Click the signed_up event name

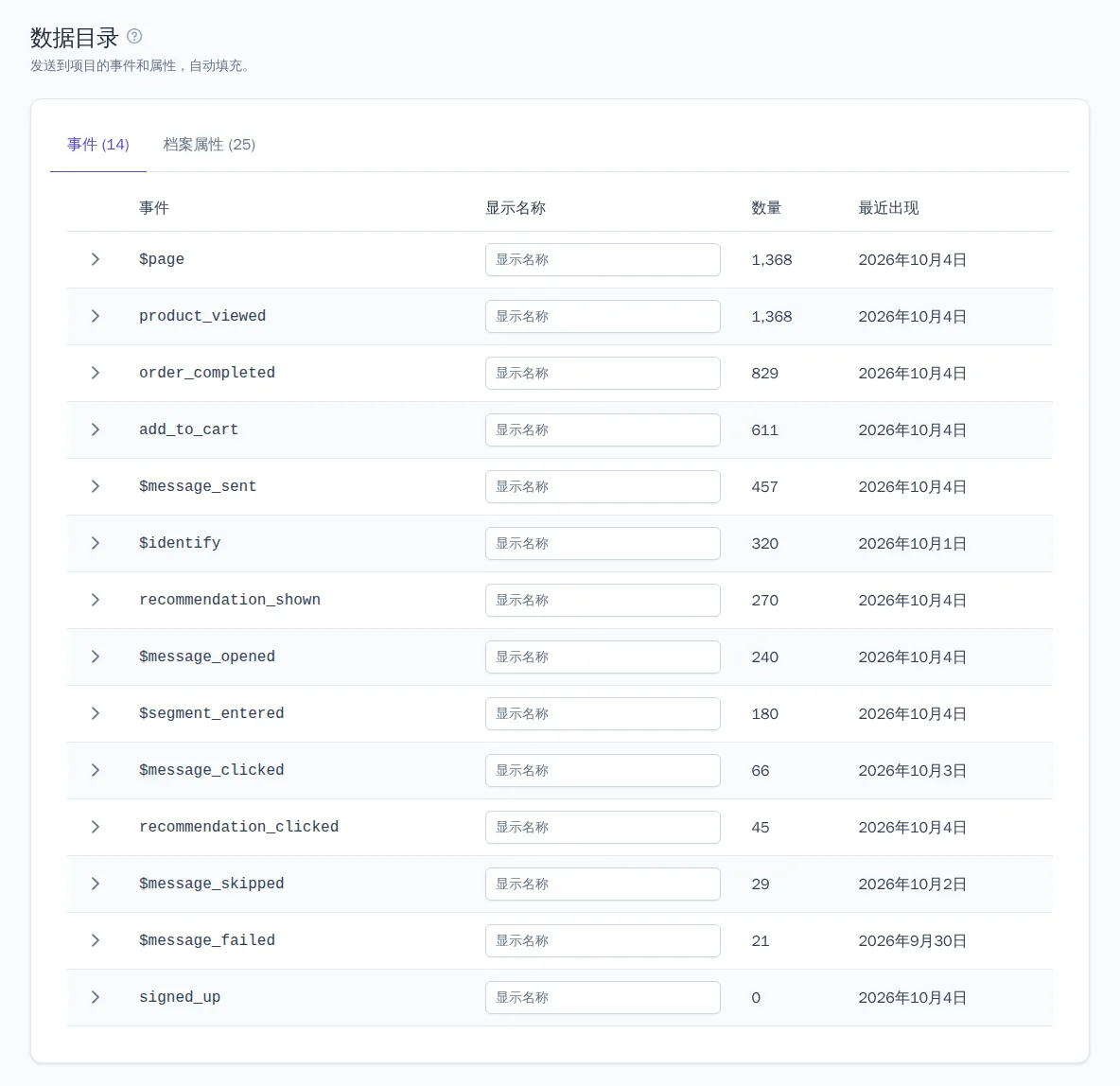(180, 997)
